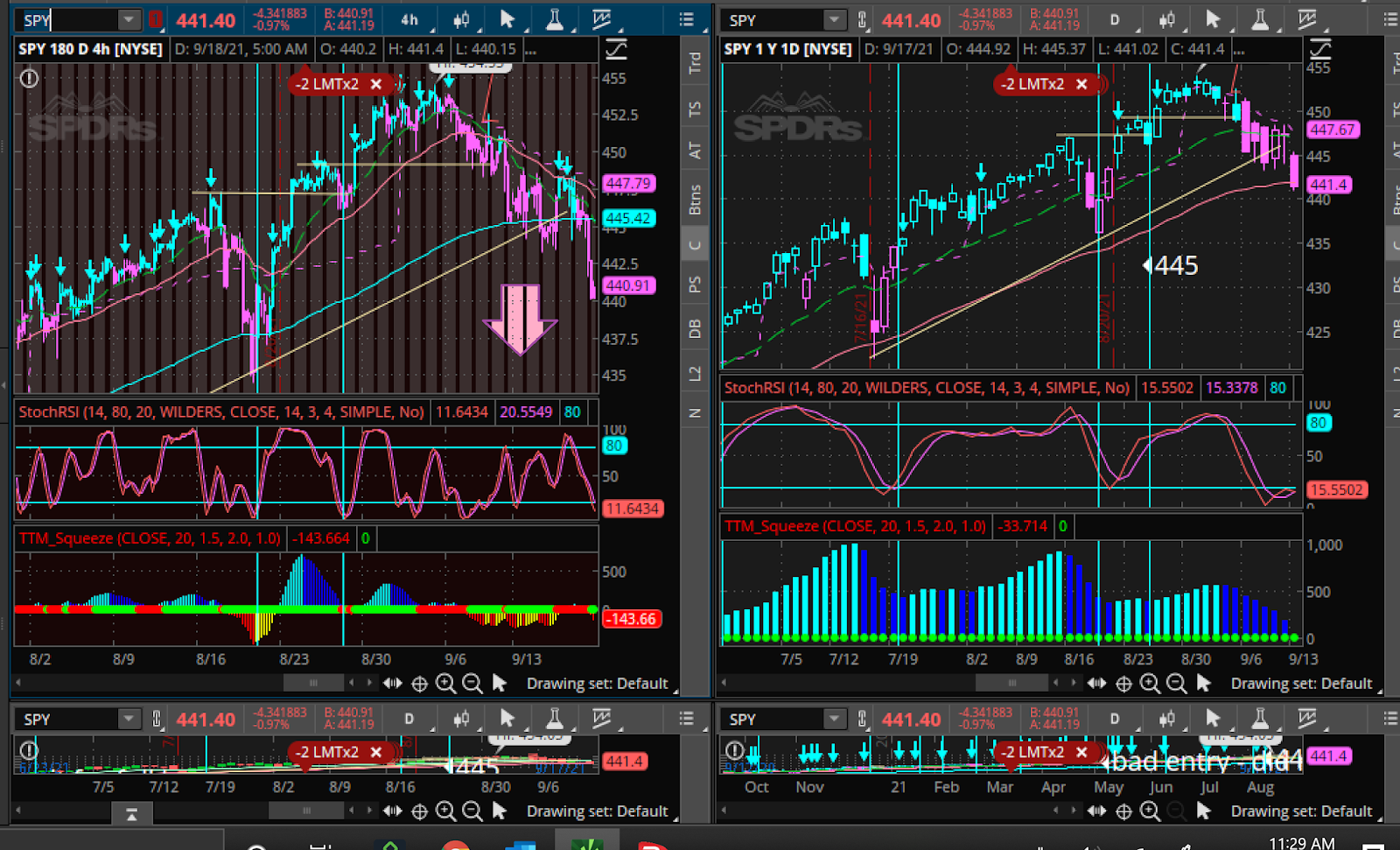Open Studies flask icon in the bottom-left chart

pyautogui.click(x=554, y=719)
